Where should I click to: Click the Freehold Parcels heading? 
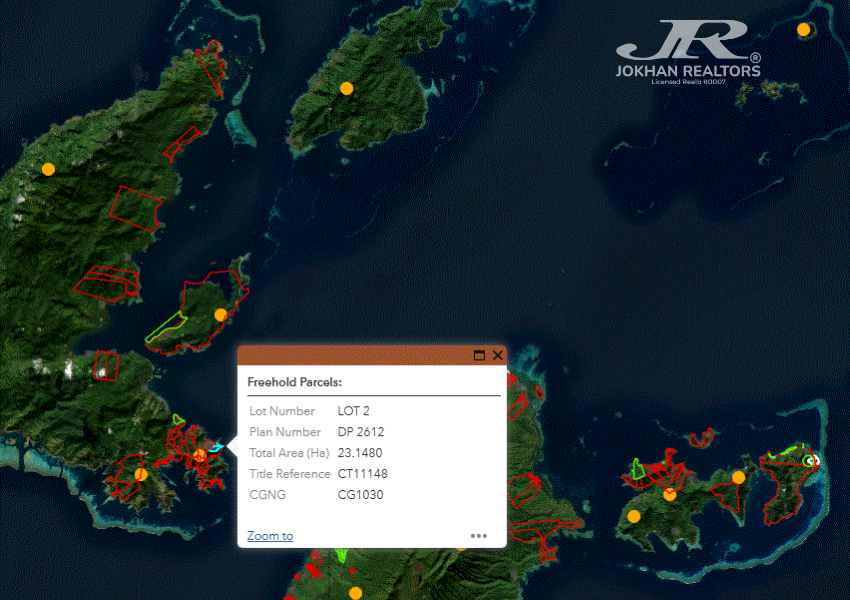coord(295,382)
